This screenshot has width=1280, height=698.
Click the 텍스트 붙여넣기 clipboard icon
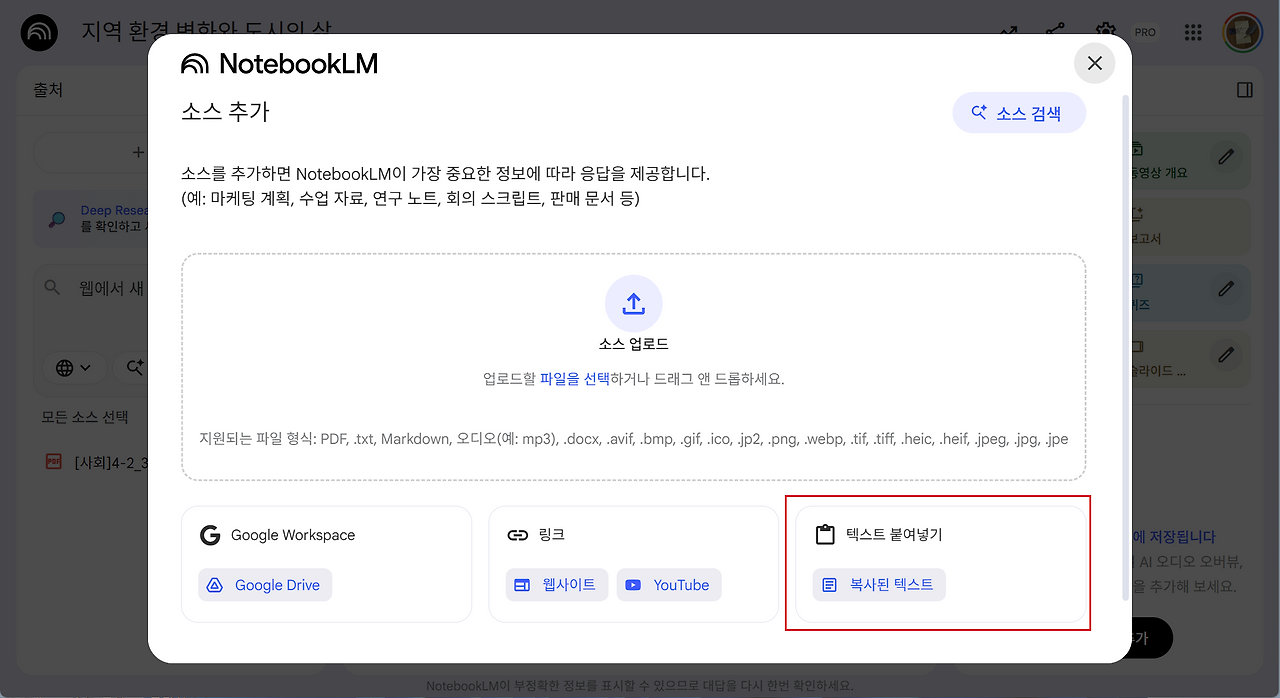pos(825,535)
